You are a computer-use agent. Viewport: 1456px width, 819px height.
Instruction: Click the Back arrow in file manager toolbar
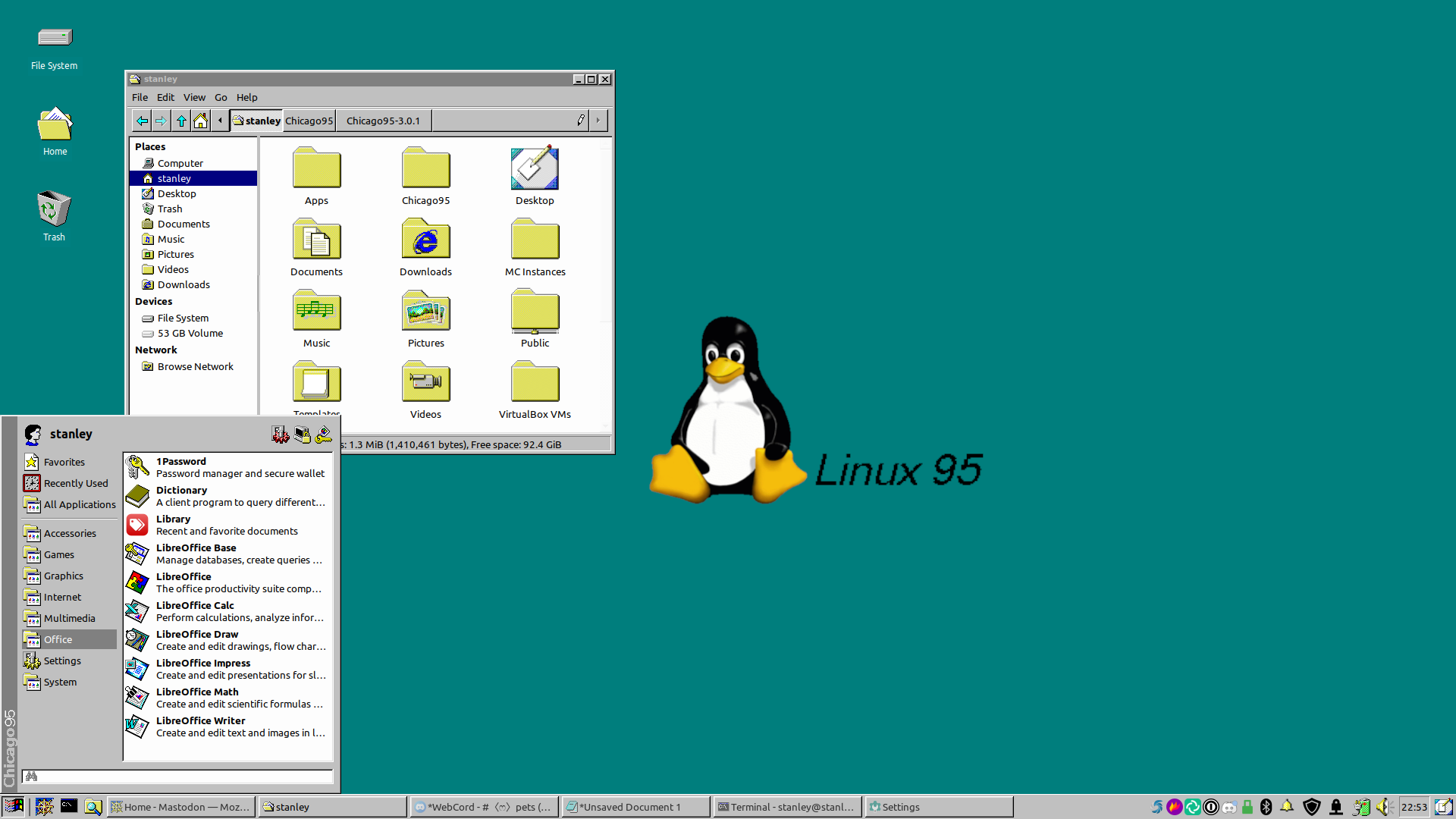[142, 121]
